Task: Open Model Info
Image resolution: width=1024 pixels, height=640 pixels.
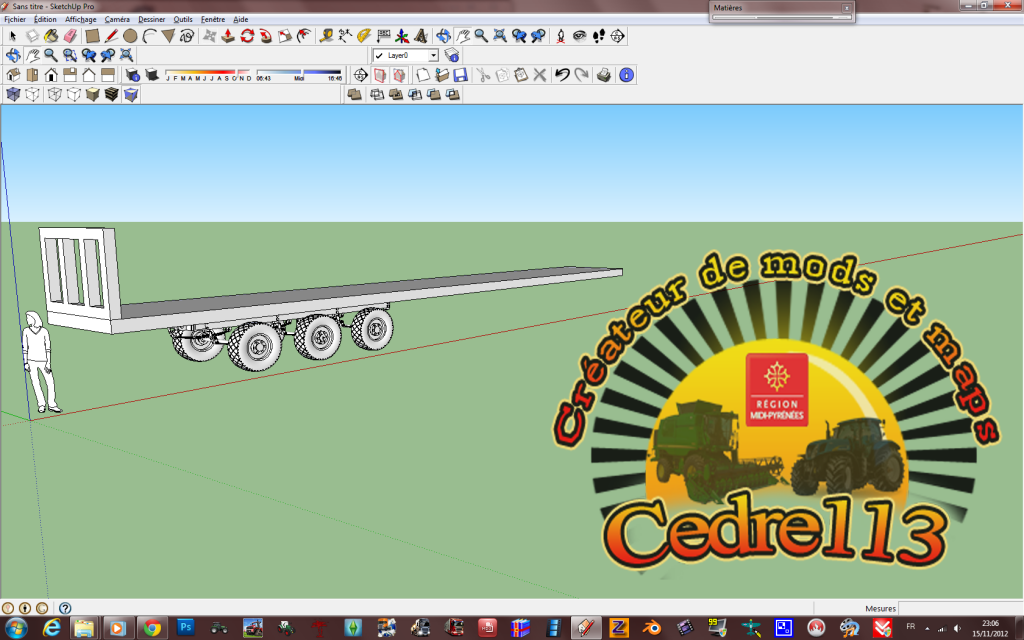Action: 626,75
